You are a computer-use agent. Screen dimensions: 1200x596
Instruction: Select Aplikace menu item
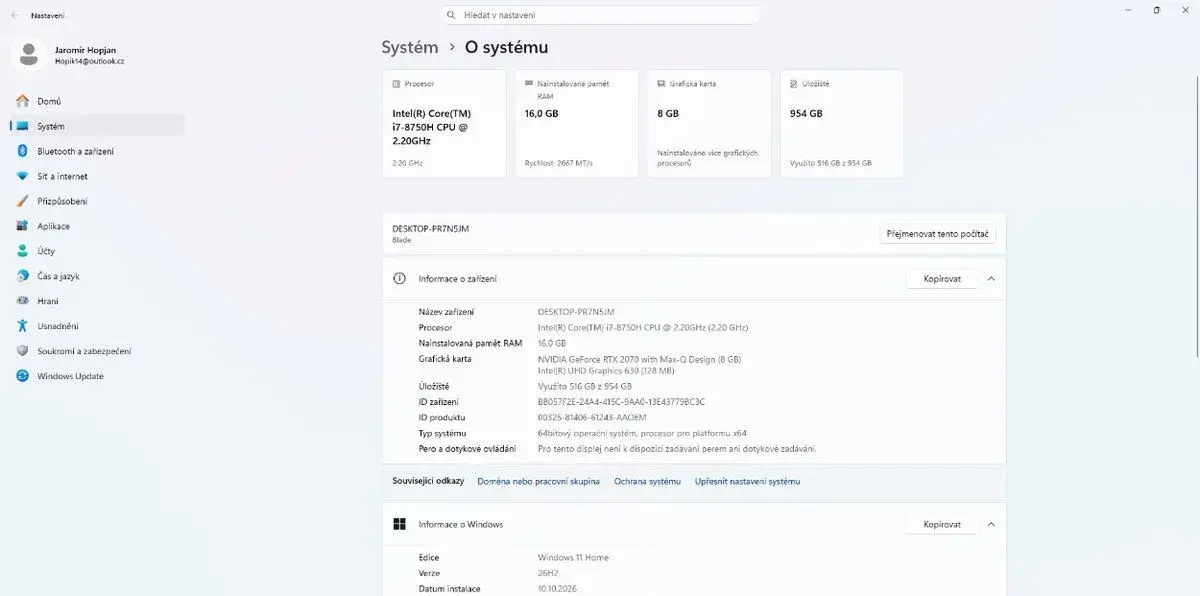point(97,226)
